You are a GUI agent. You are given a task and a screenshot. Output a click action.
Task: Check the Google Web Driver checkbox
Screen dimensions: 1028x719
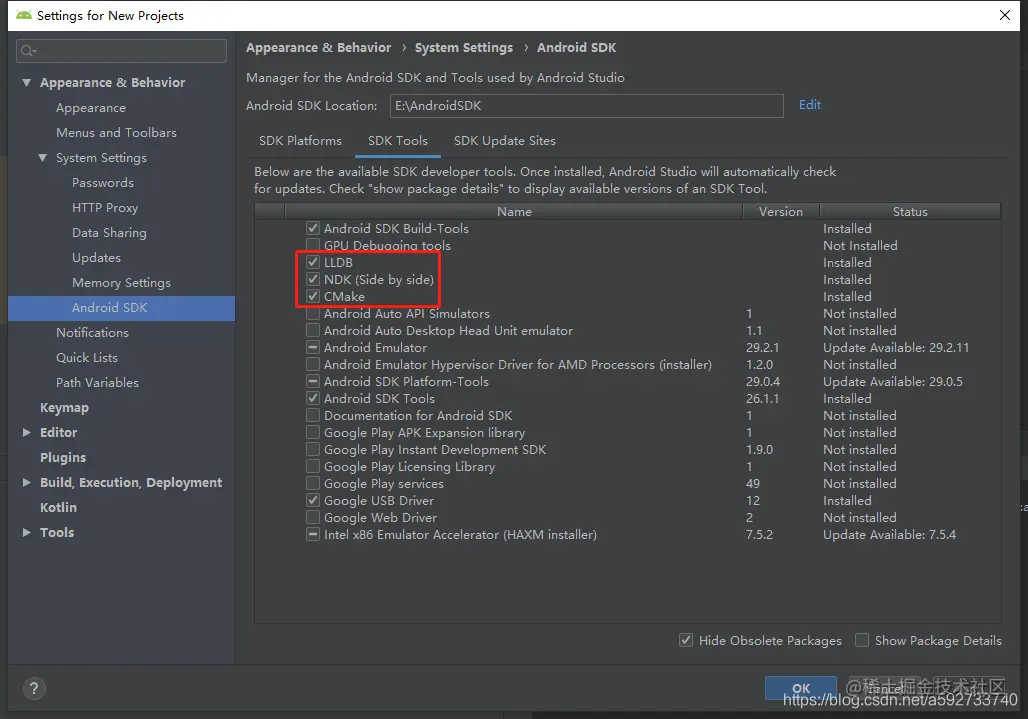coord(313,517)
